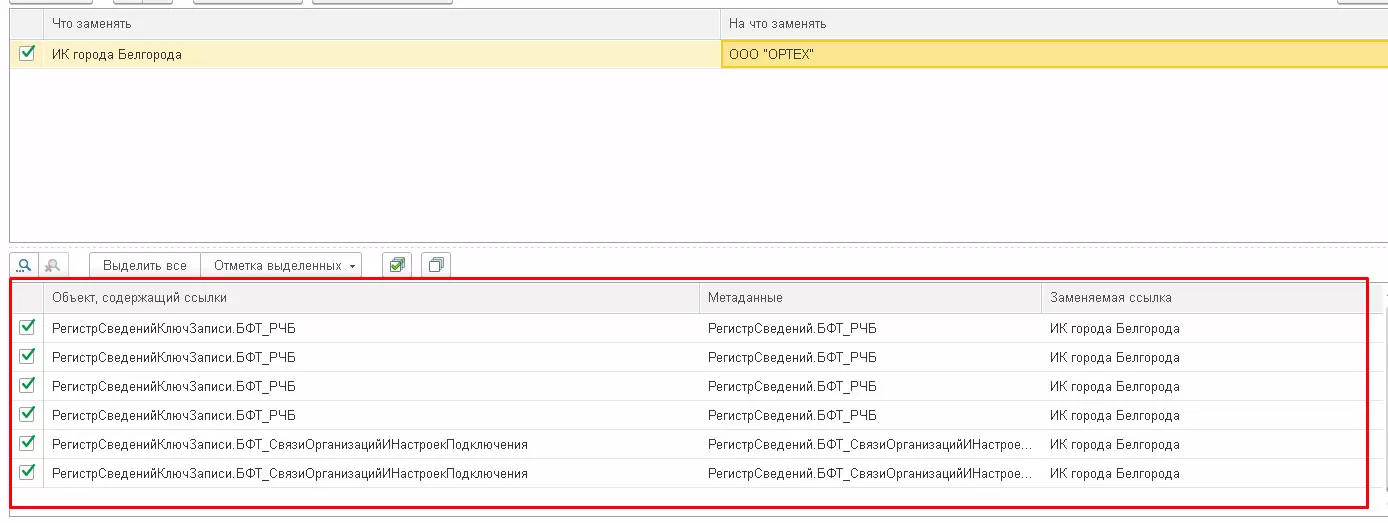Toggle the checkbox of the second БФТ_РЧБ row
Screen dimensions: 1388x523
[27, 357]
